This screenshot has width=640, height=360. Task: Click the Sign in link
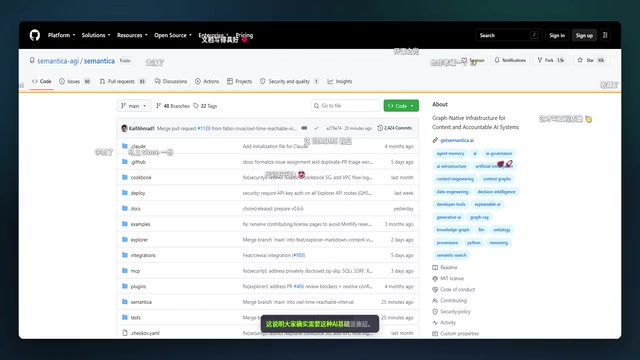tap(557, 35)
